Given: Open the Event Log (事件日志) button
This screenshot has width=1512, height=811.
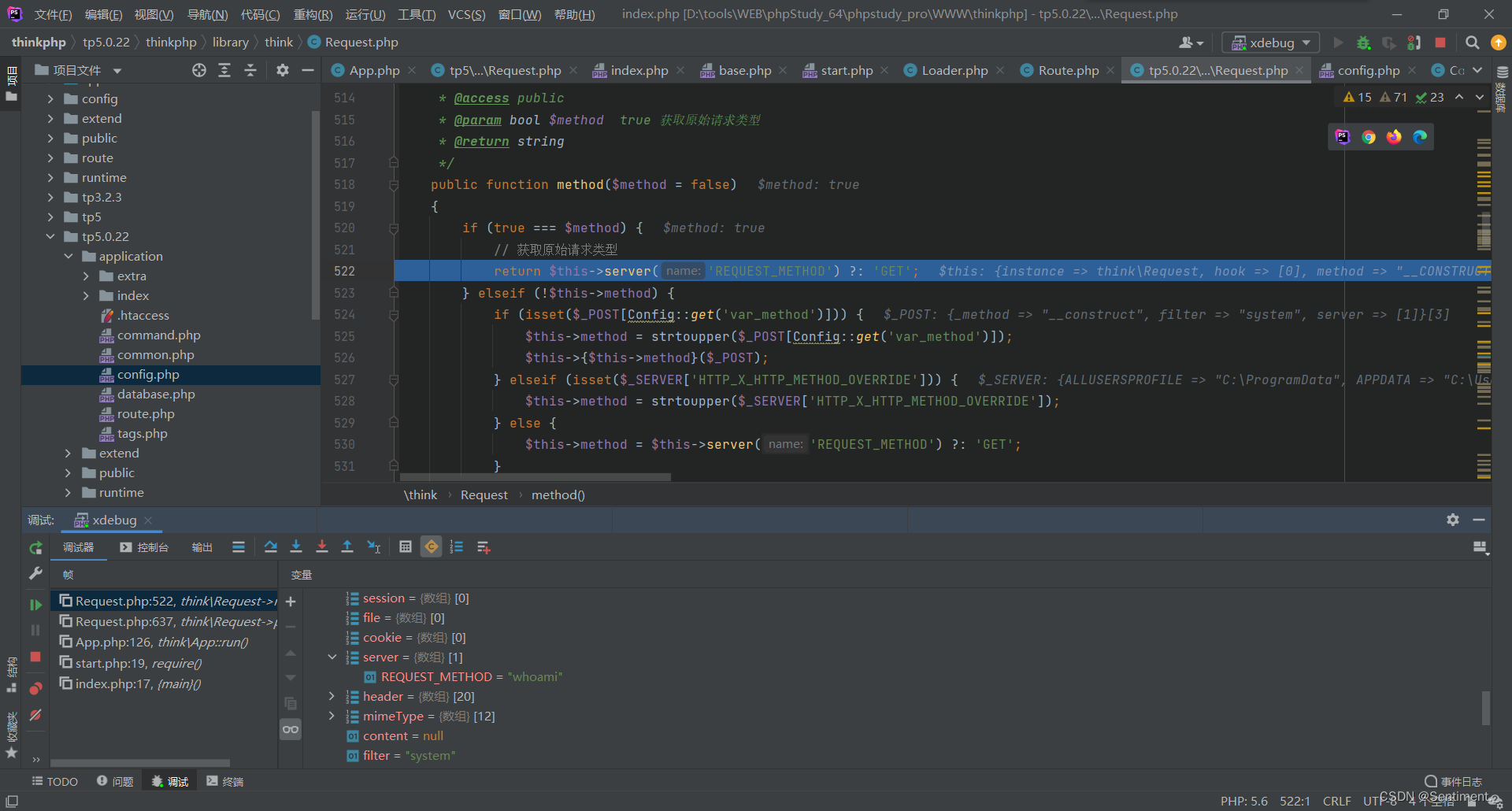Looking at the screenshot, I should click(x=1453, y=781).
